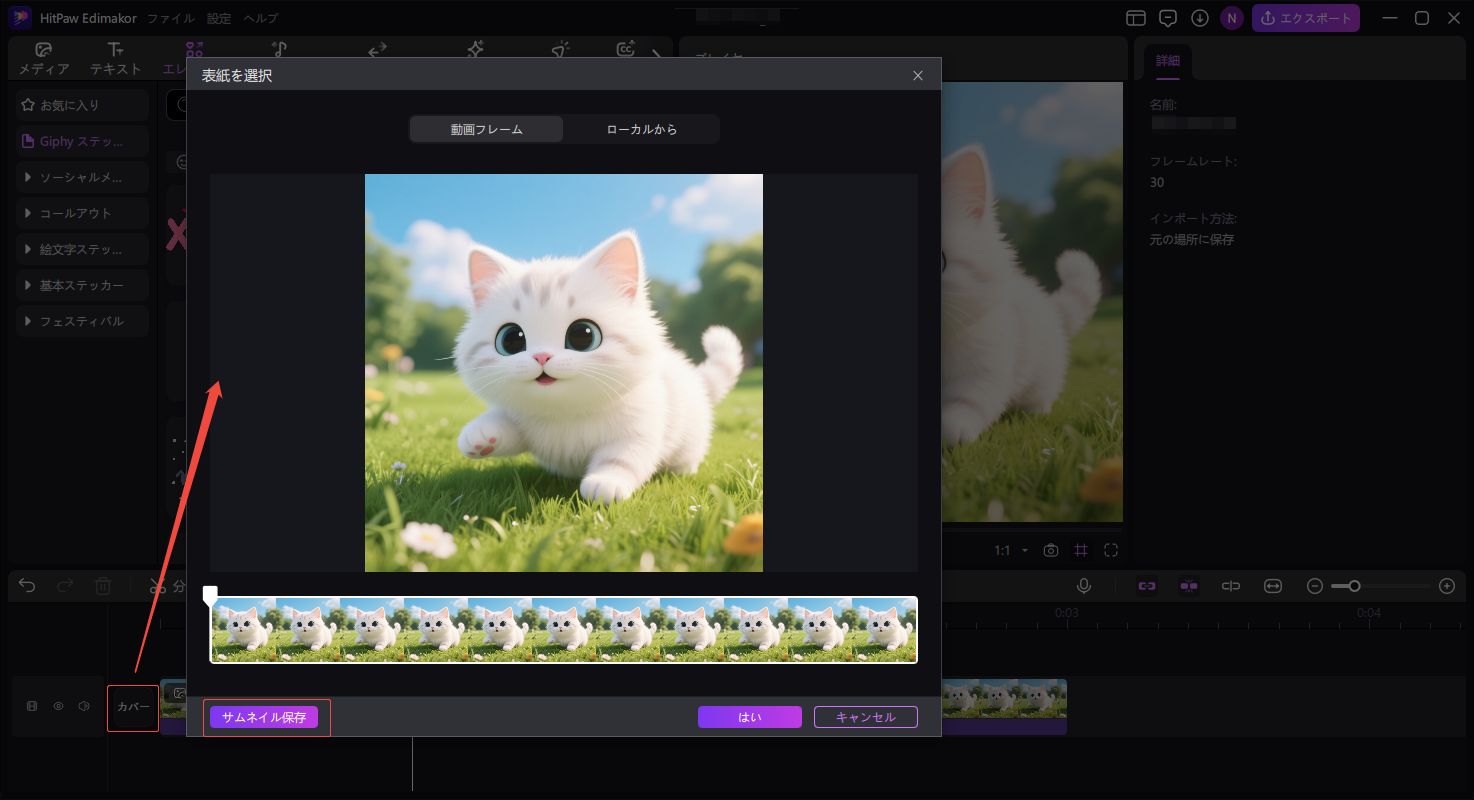Open the effects tab sparkle icon
Screen dimensions: 1474x800
pyautogui.click(x=476, y=50)
